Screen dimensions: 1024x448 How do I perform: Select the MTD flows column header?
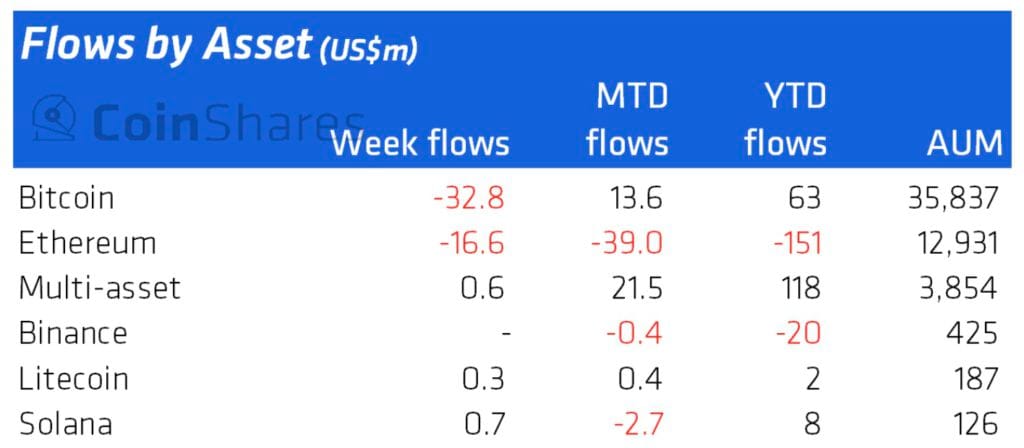click(627, 120)
